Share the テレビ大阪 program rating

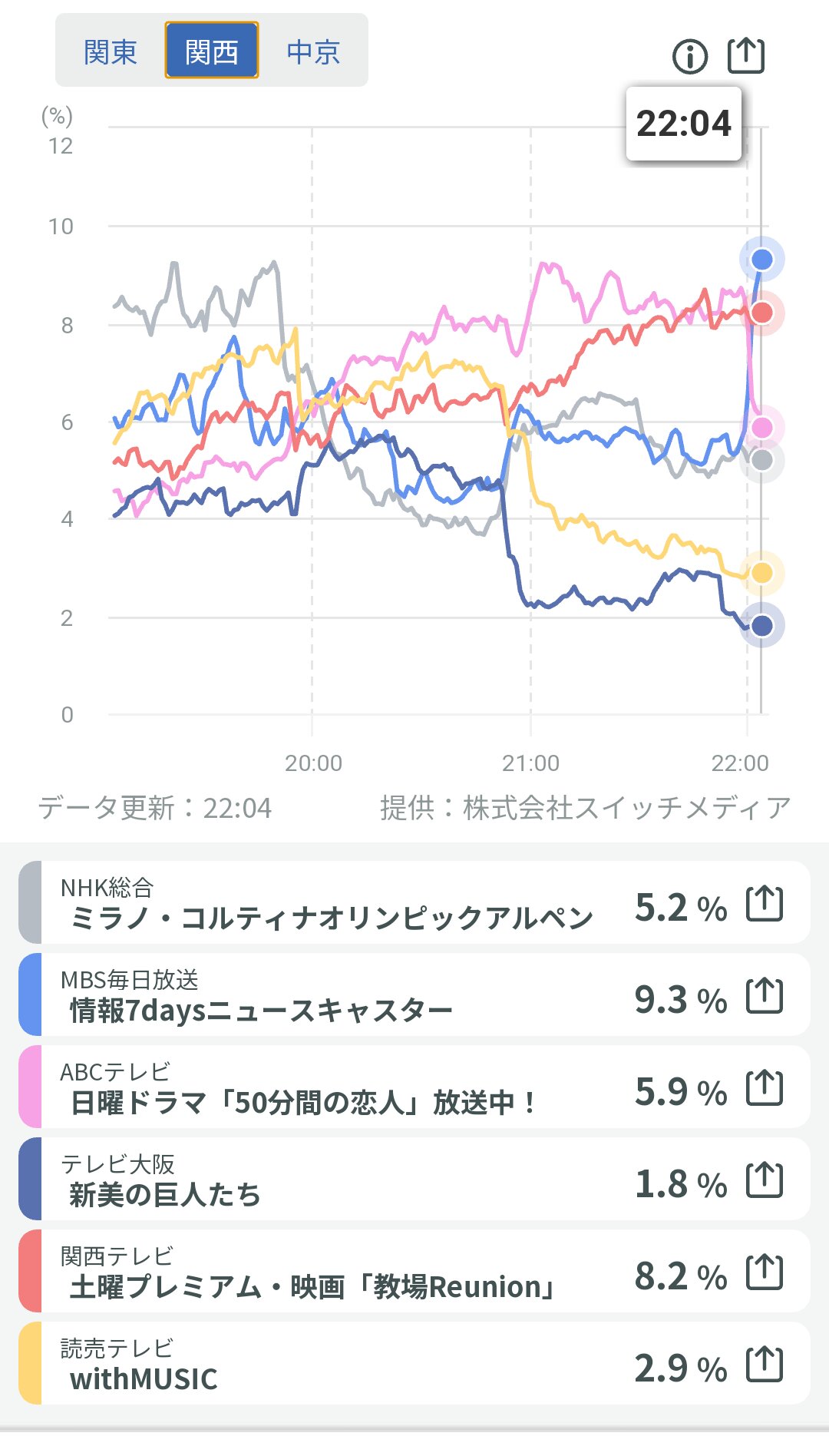pos(765,1180)
